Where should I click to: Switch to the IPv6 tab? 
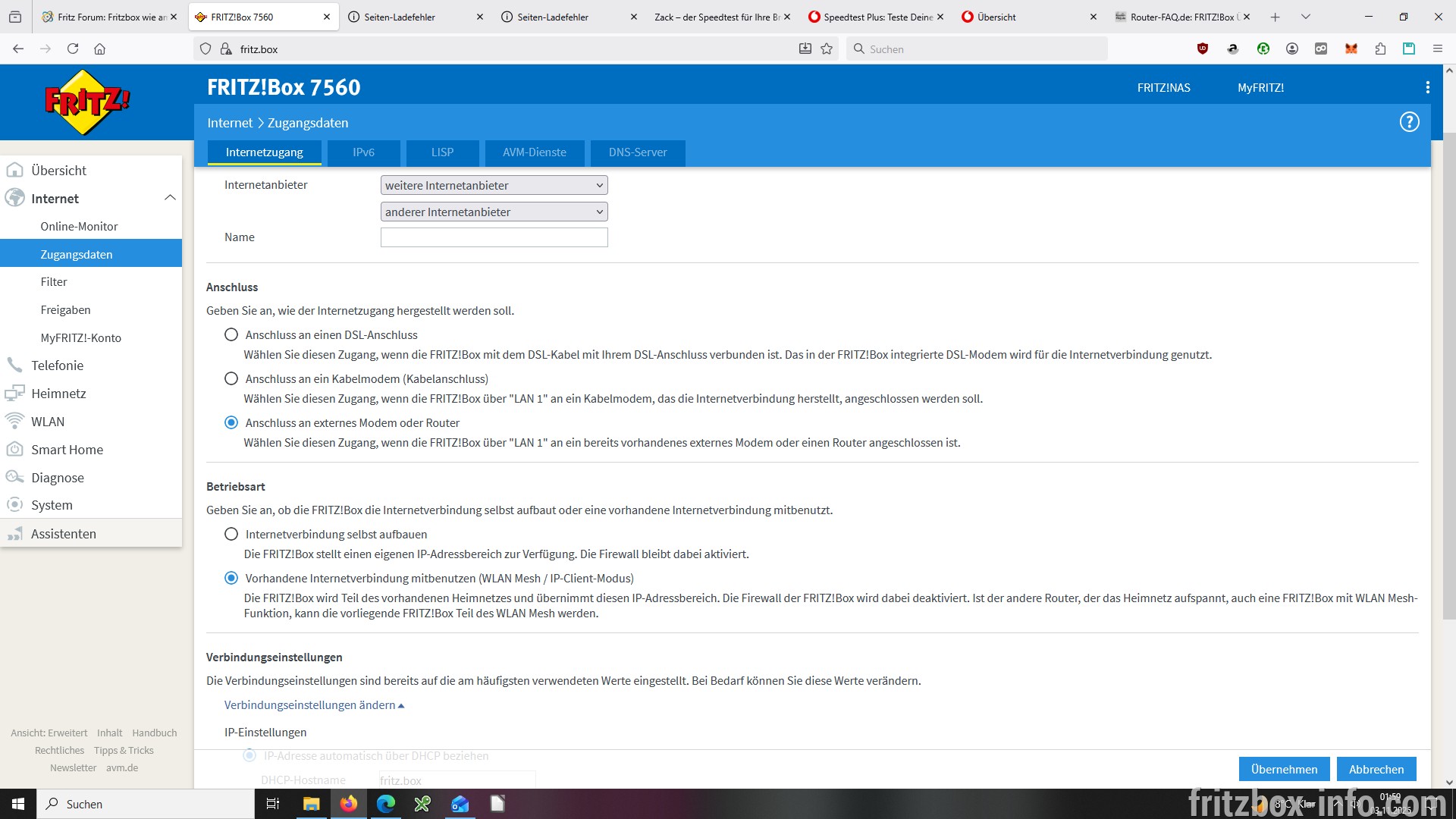pos(363,152)
